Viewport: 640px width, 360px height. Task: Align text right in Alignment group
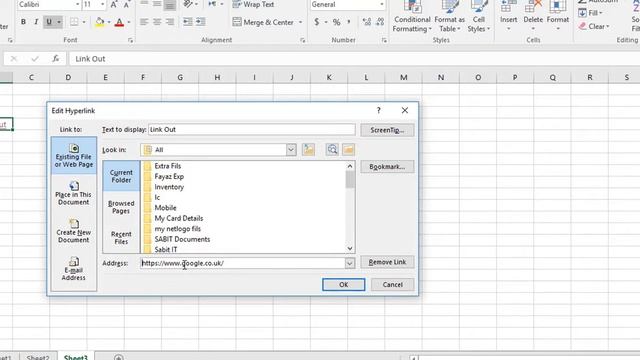(x=170, y=22)
